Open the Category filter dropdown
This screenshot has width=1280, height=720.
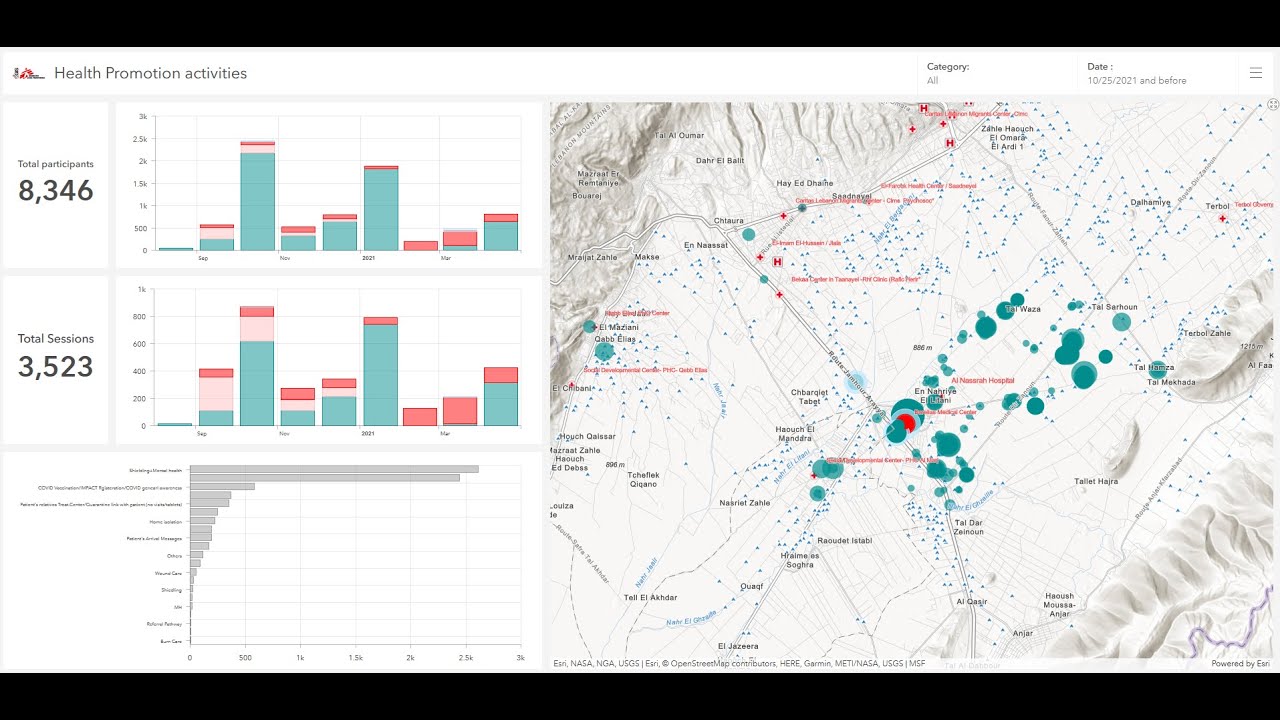(996, 73)
